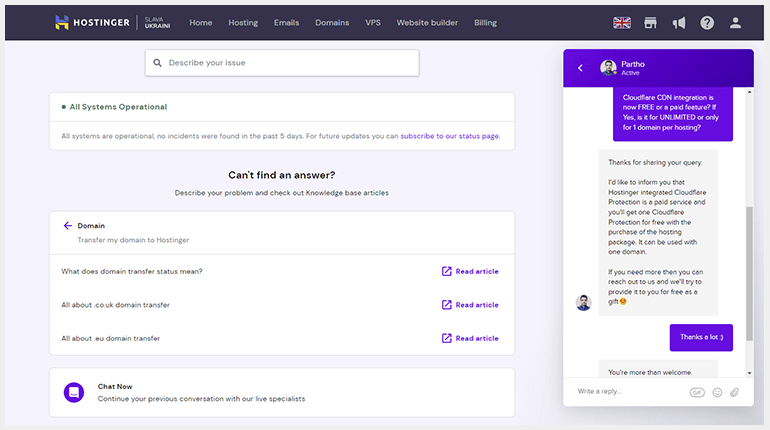Viewport: 770px width, 430px height.
Task: Click external link icon for .co.uk transfer
Action: click(x=446, y=305)
